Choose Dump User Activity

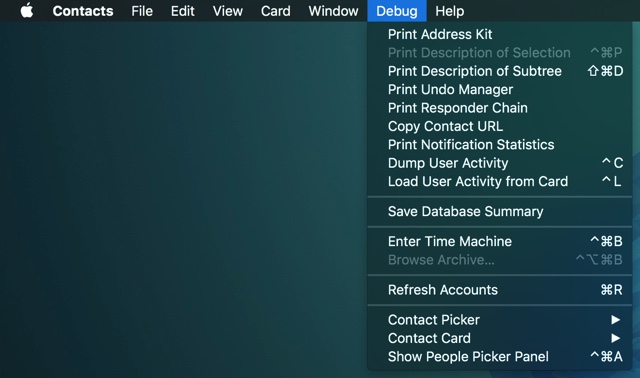(500, 163)
